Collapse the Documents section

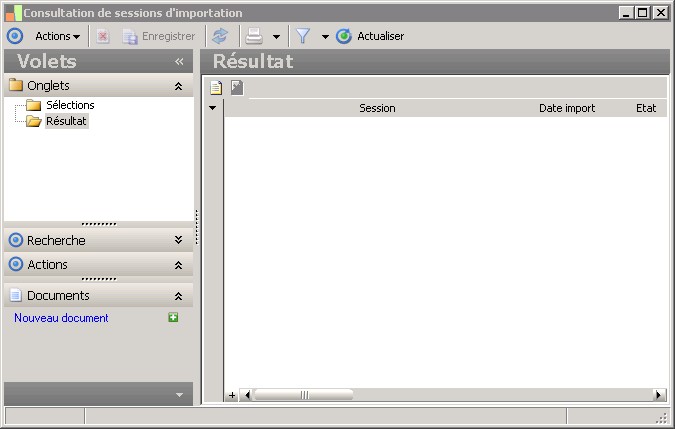point(178,296)
